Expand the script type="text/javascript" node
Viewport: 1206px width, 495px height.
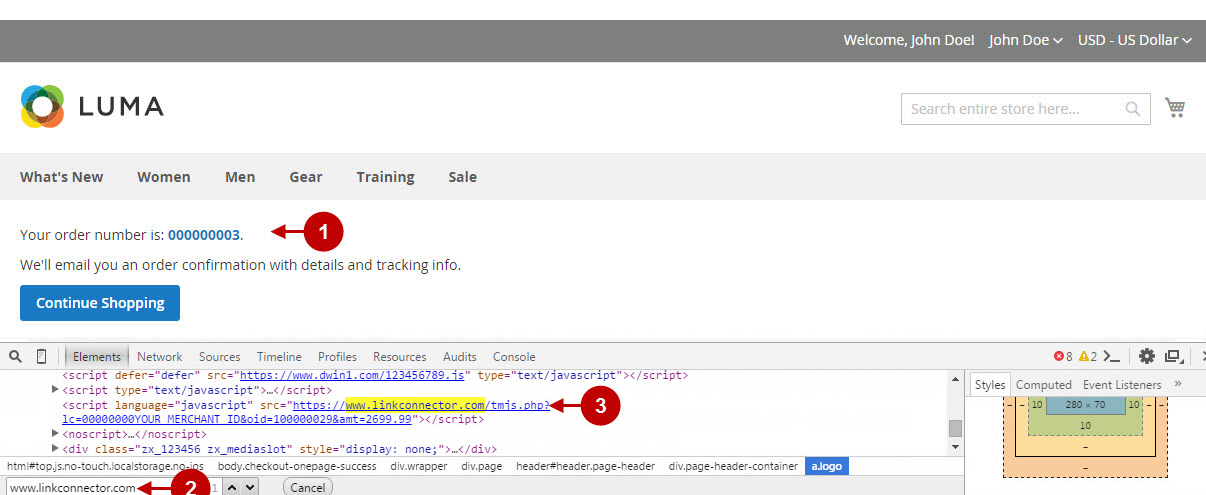tap(56, 390)
